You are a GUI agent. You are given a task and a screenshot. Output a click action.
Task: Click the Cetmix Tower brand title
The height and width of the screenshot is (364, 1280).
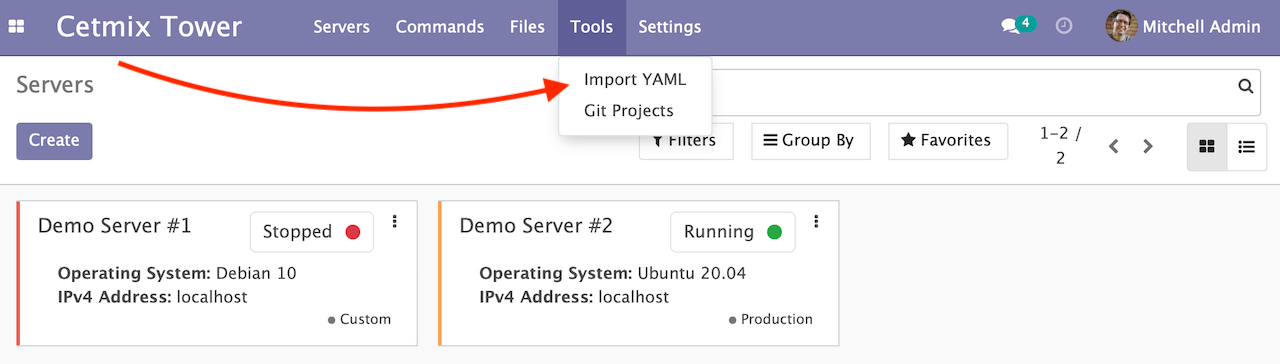[x=149, y=27]
